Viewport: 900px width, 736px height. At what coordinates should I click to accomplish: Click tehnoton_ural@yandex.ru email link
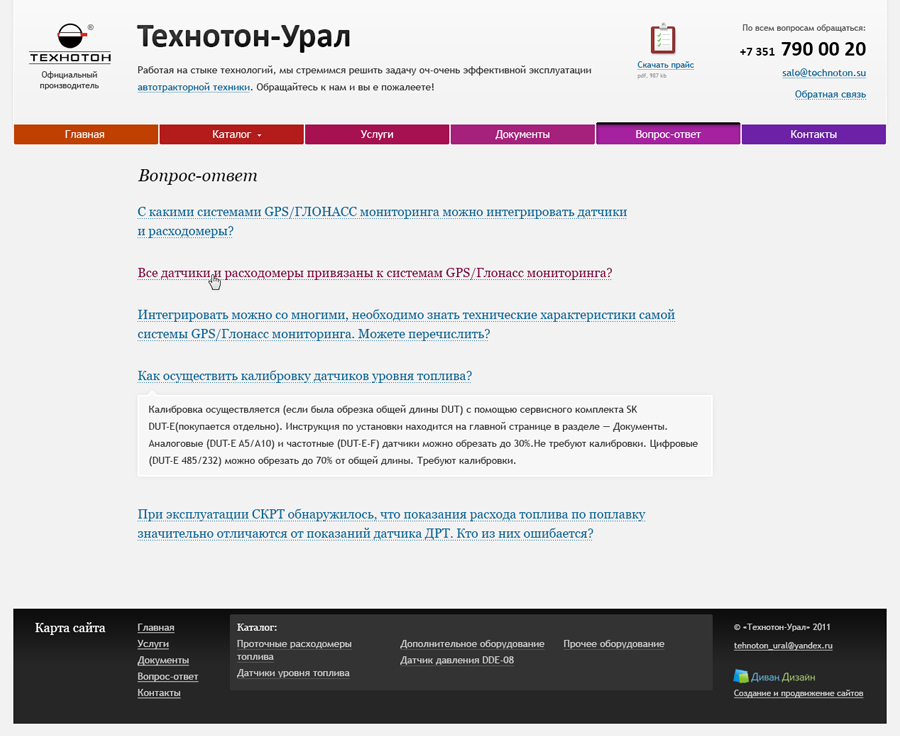tap(783, 645)
